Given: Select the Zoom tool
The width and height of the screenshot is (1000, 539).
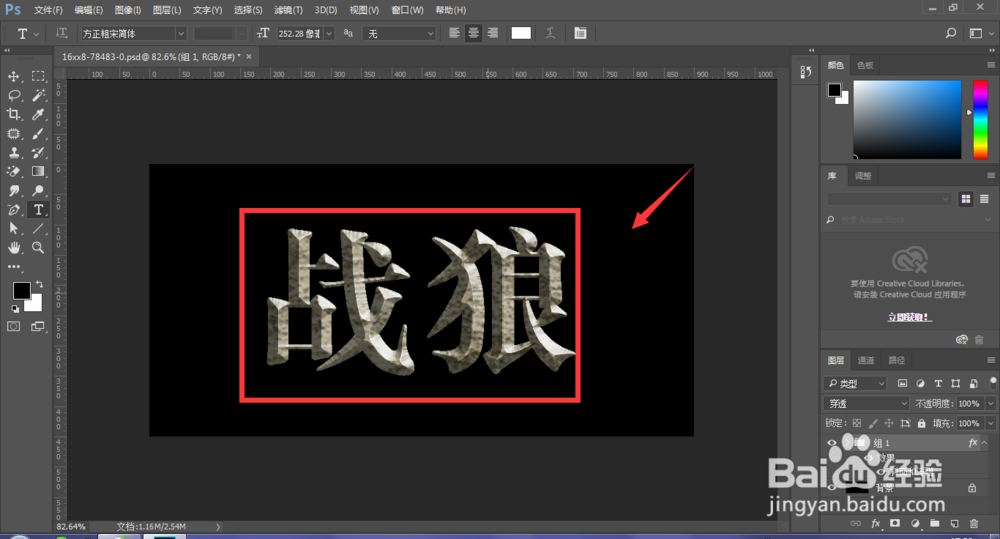Looking at the screenshot, I should click(x=38, y=247).
